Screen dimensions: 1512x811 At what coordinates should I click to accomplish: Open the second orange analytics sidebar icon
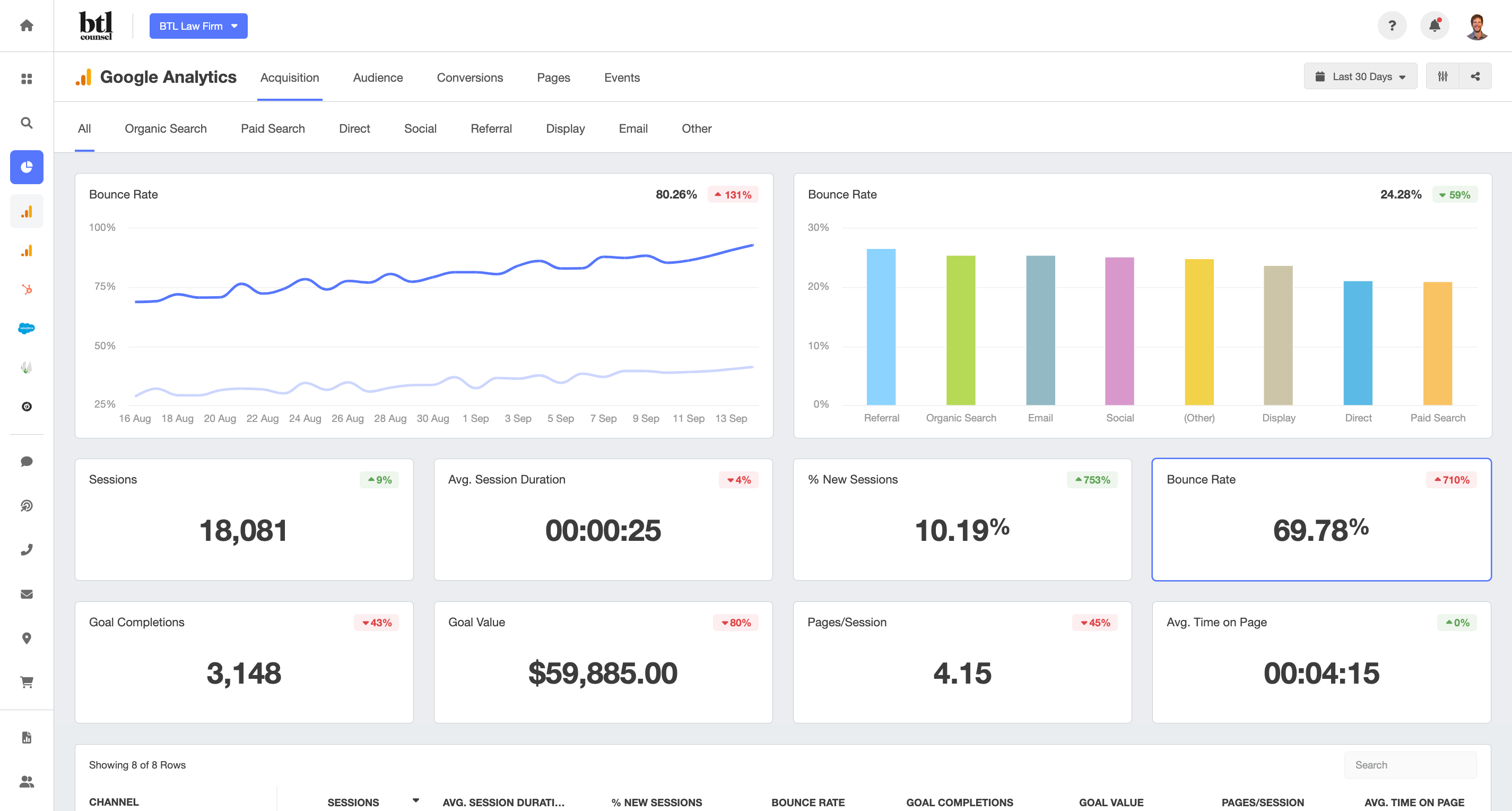[27, 251]
